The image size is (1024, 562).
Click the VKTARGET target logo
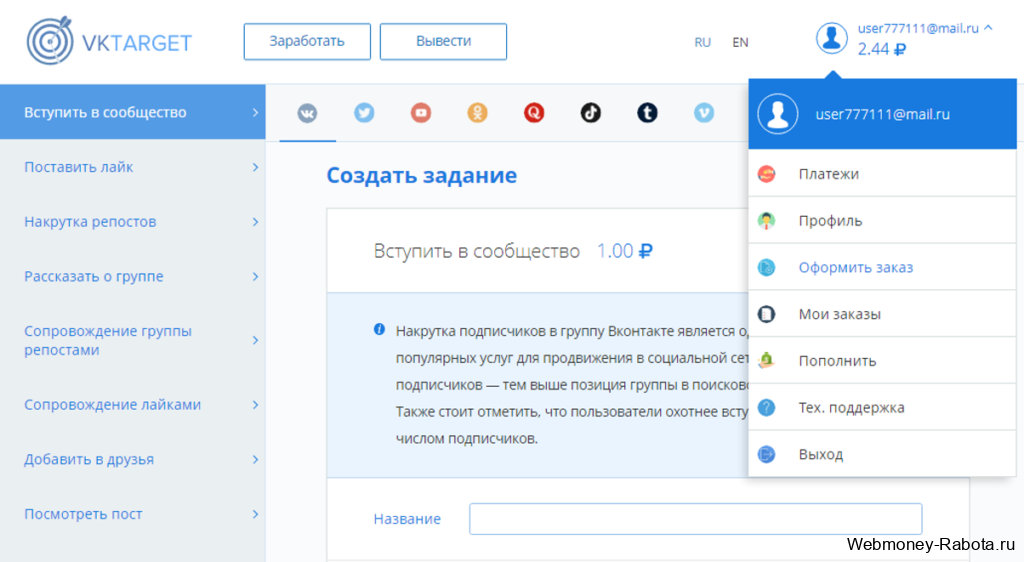50,40
